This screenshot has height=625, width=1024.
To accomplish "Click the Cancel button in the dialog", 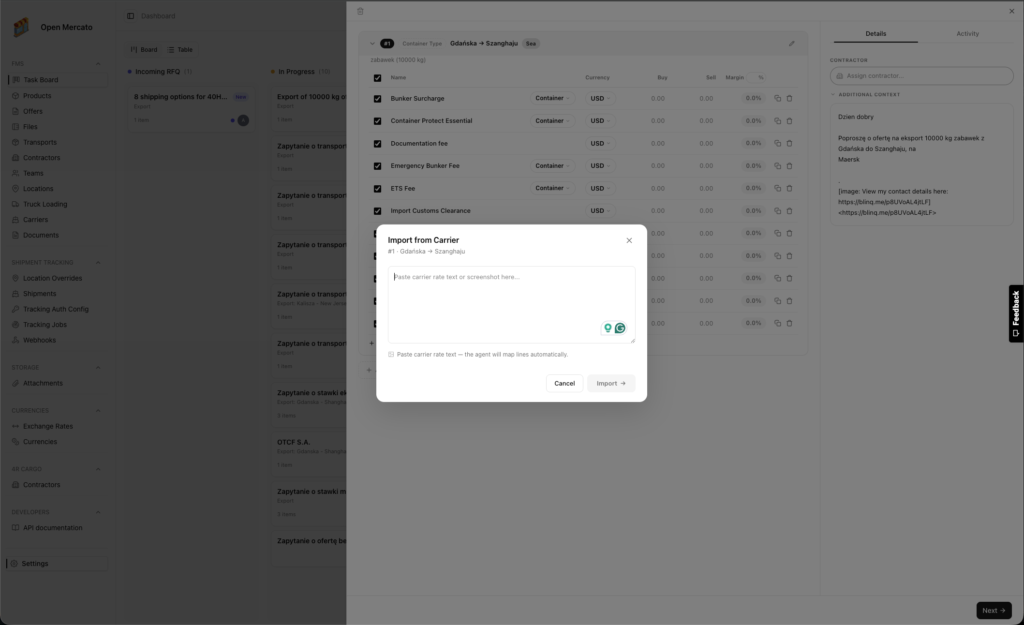I will point(564,383).
